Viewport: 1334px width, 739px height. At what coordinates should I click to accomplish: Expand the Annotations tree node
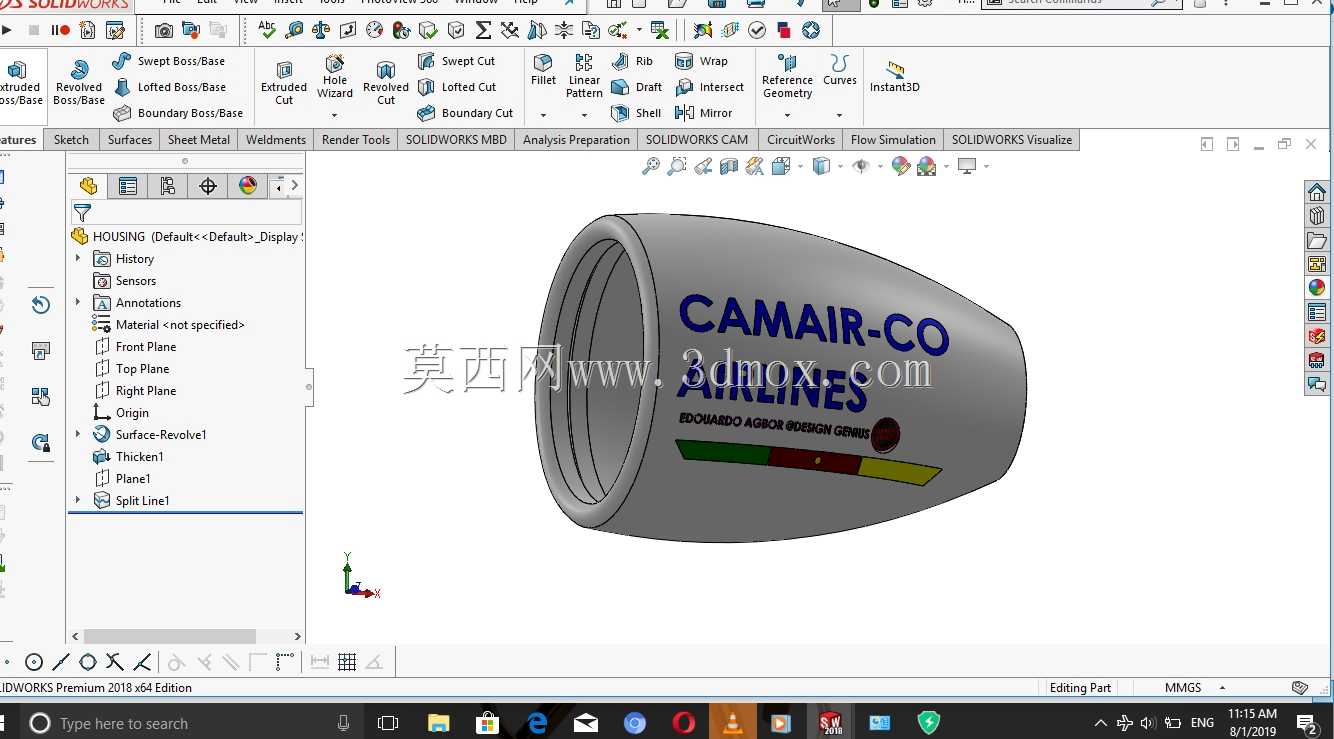click(x=78, y=303)
